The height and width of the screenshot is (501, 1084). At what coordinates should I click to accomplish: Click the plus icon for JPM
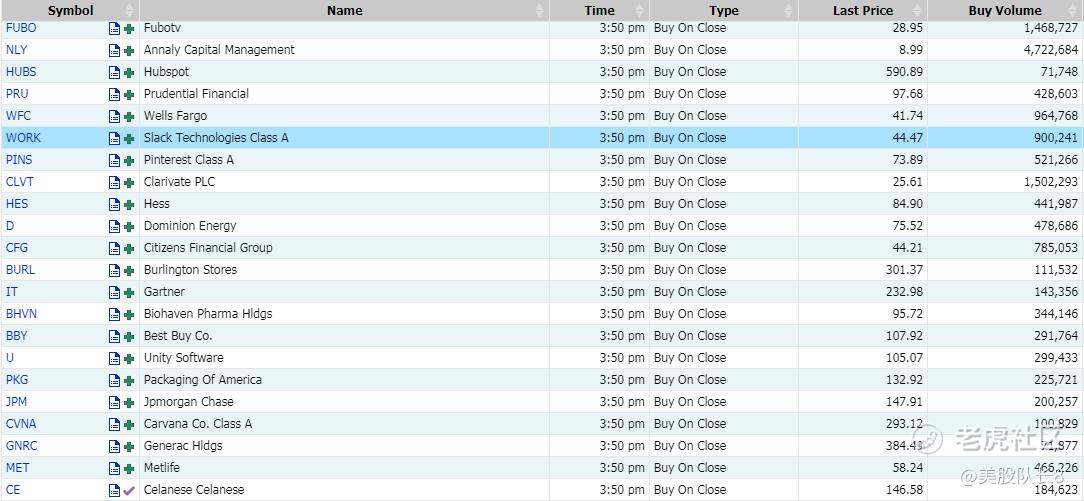[x=129, y=403]
